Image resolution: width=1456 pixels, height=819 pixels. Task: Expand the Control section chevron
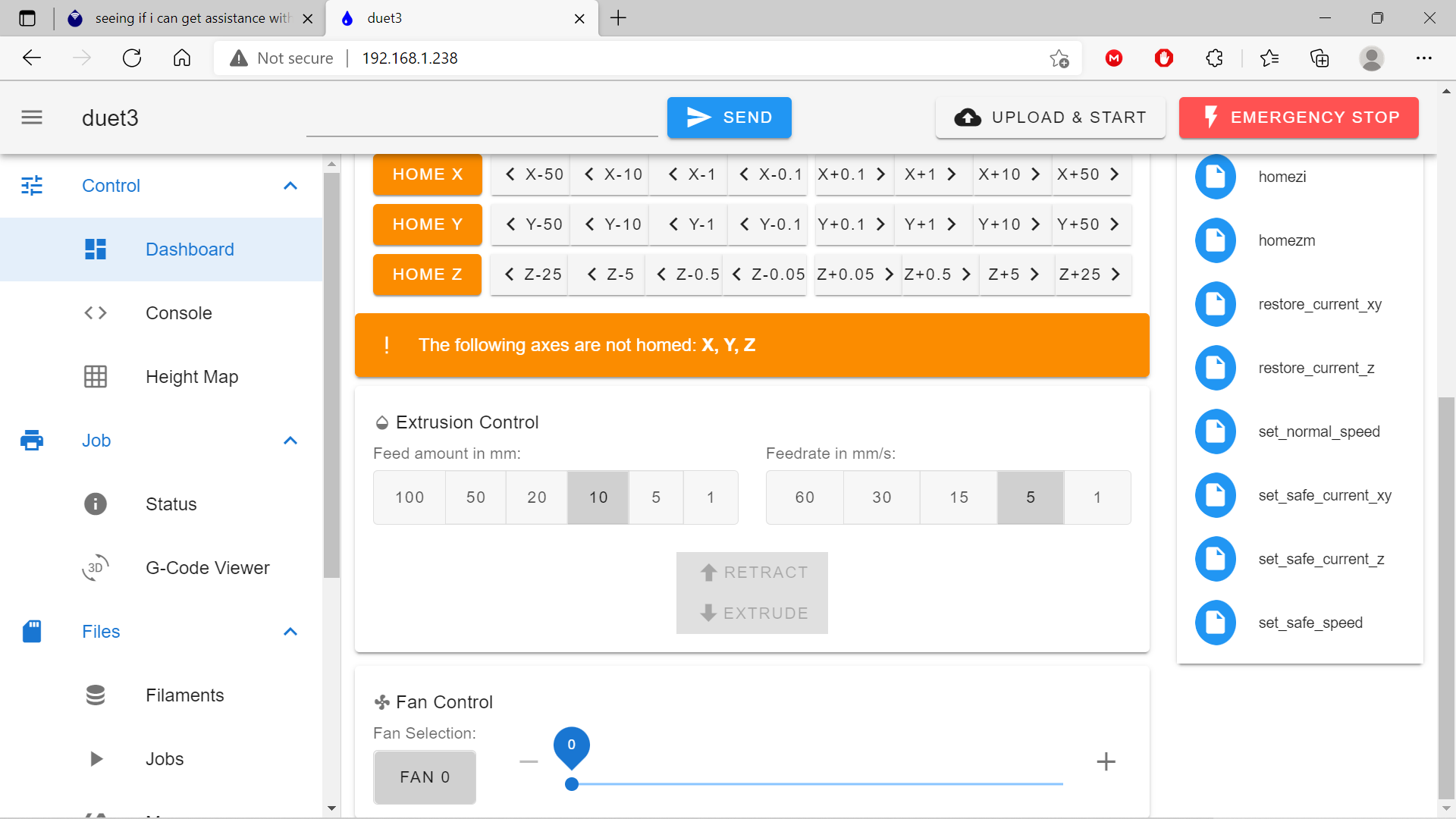point(290,185)
